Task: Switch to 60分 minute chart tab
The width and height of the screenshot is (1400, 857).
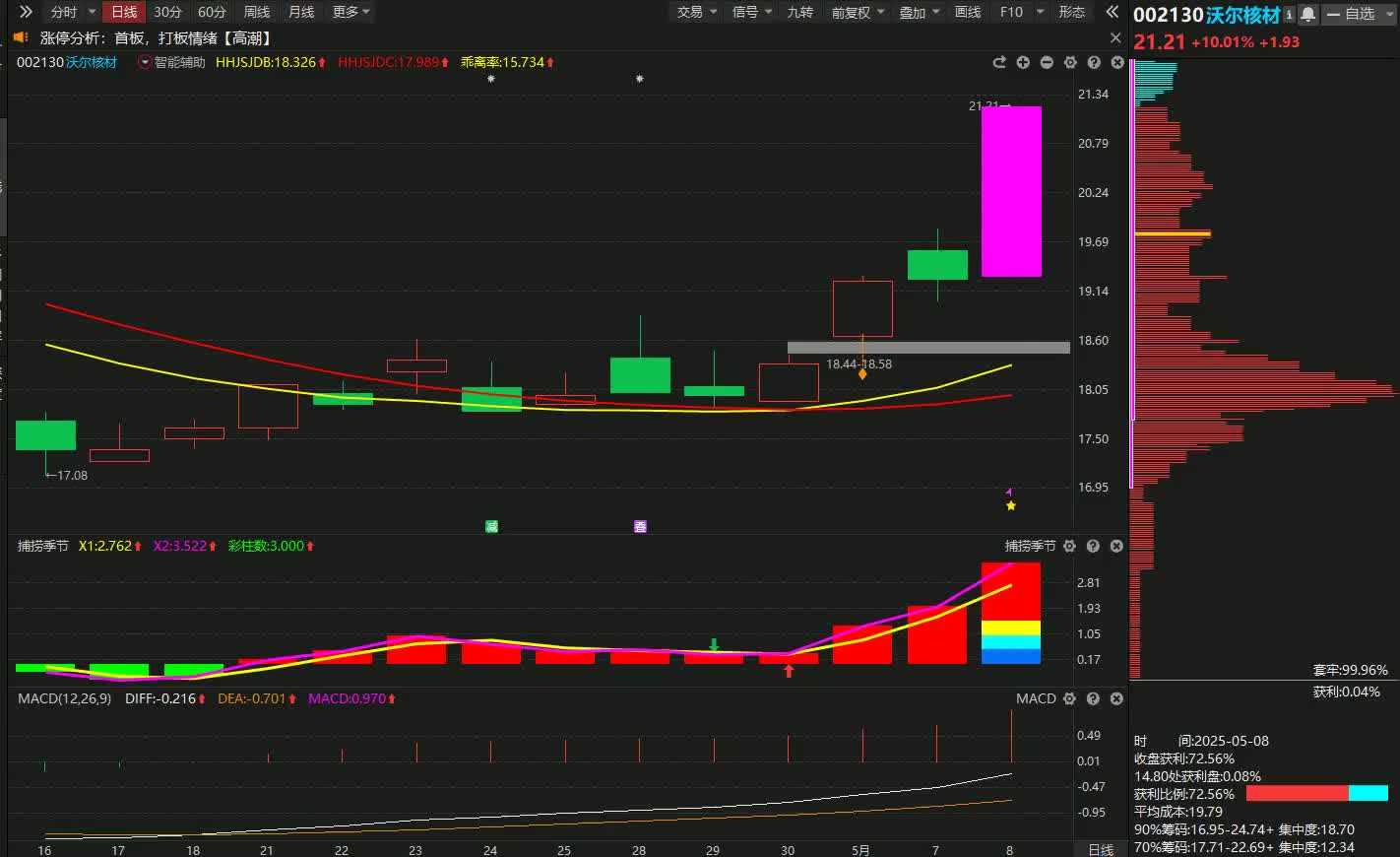Action: pyautogui.click(x=212, y=12)
